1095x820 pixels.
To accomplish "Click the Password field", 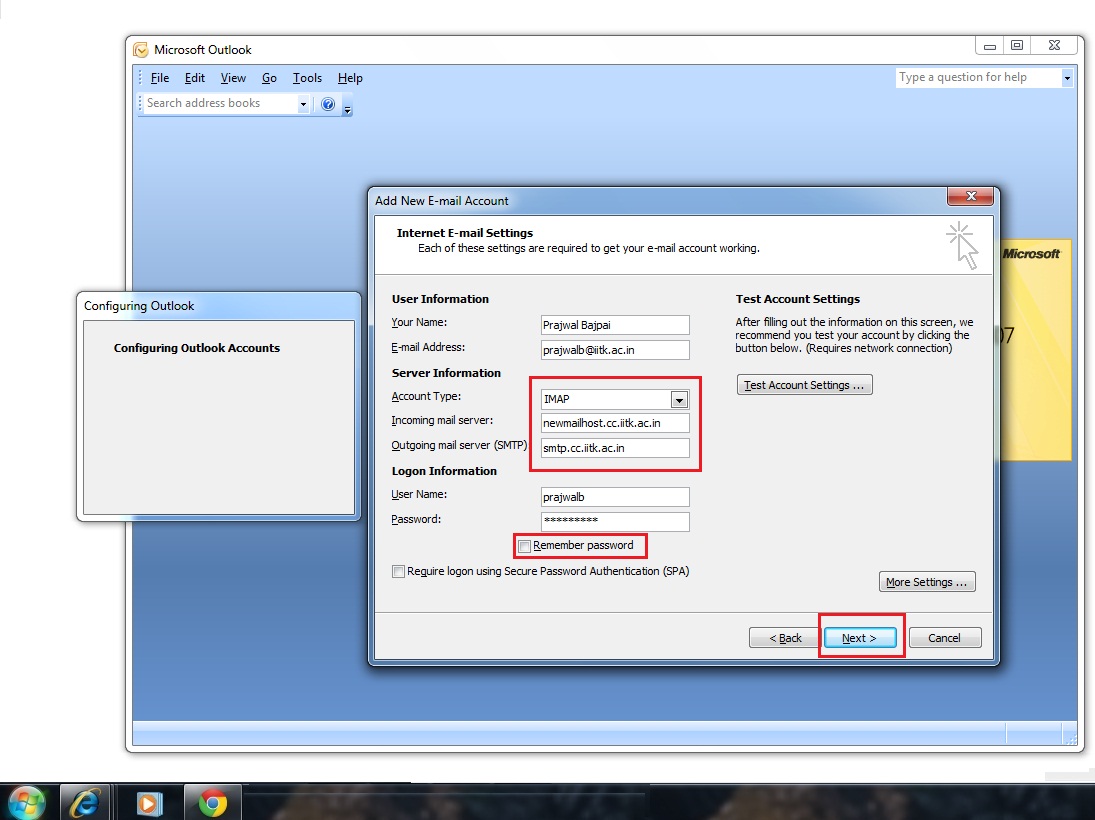I will point(615,521).
